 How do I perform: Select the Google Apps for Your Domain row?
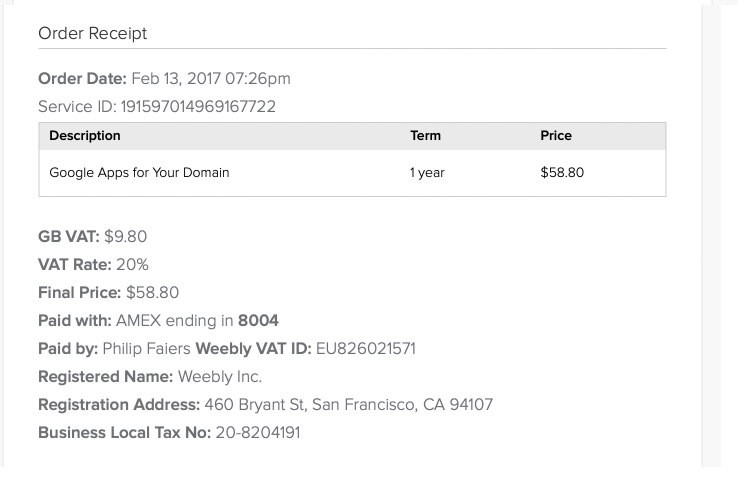139,173
